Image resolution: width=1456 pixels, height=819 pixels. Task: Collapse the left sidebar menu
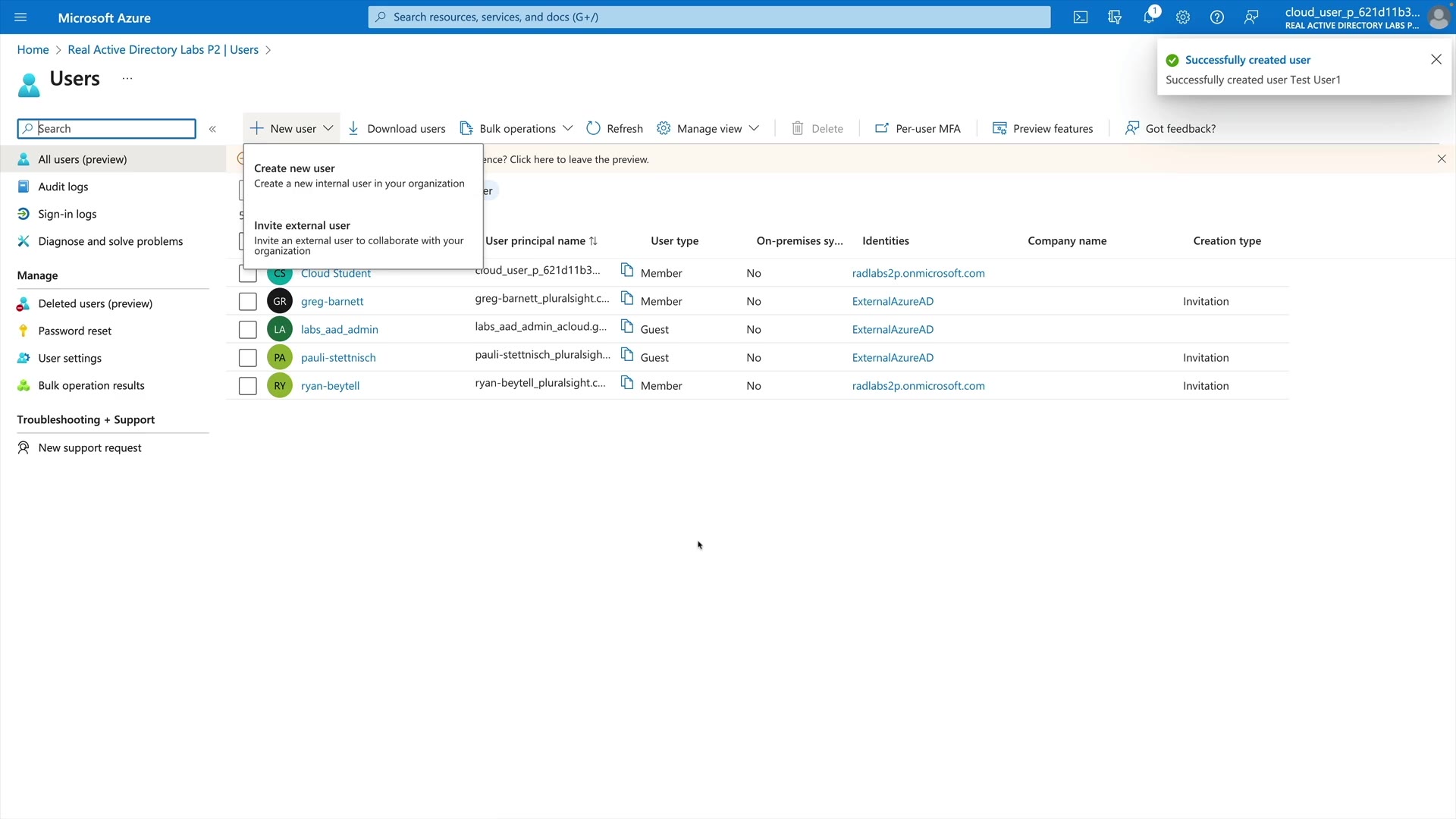click(x=212, y=129)
